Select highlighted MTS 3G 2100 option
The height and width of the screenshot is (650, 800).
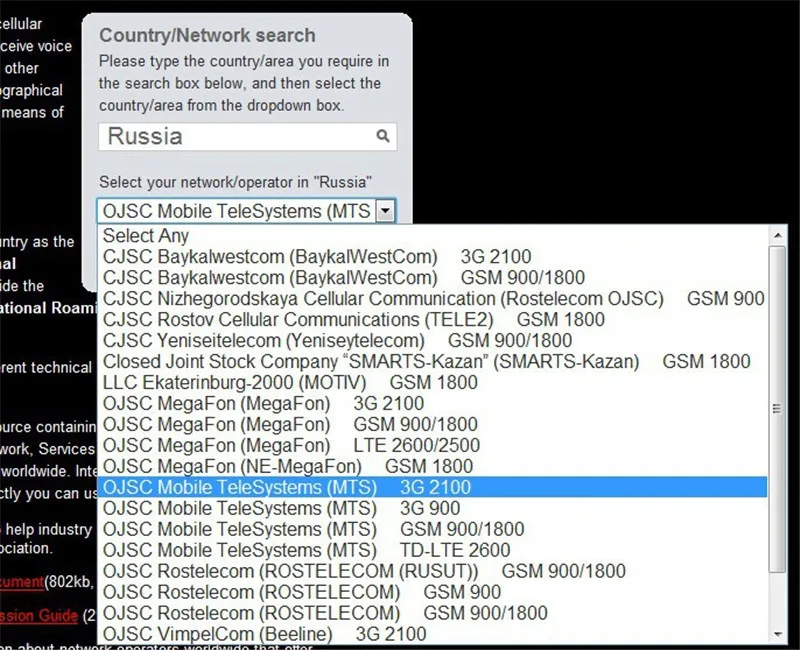(x=432, y=487)
